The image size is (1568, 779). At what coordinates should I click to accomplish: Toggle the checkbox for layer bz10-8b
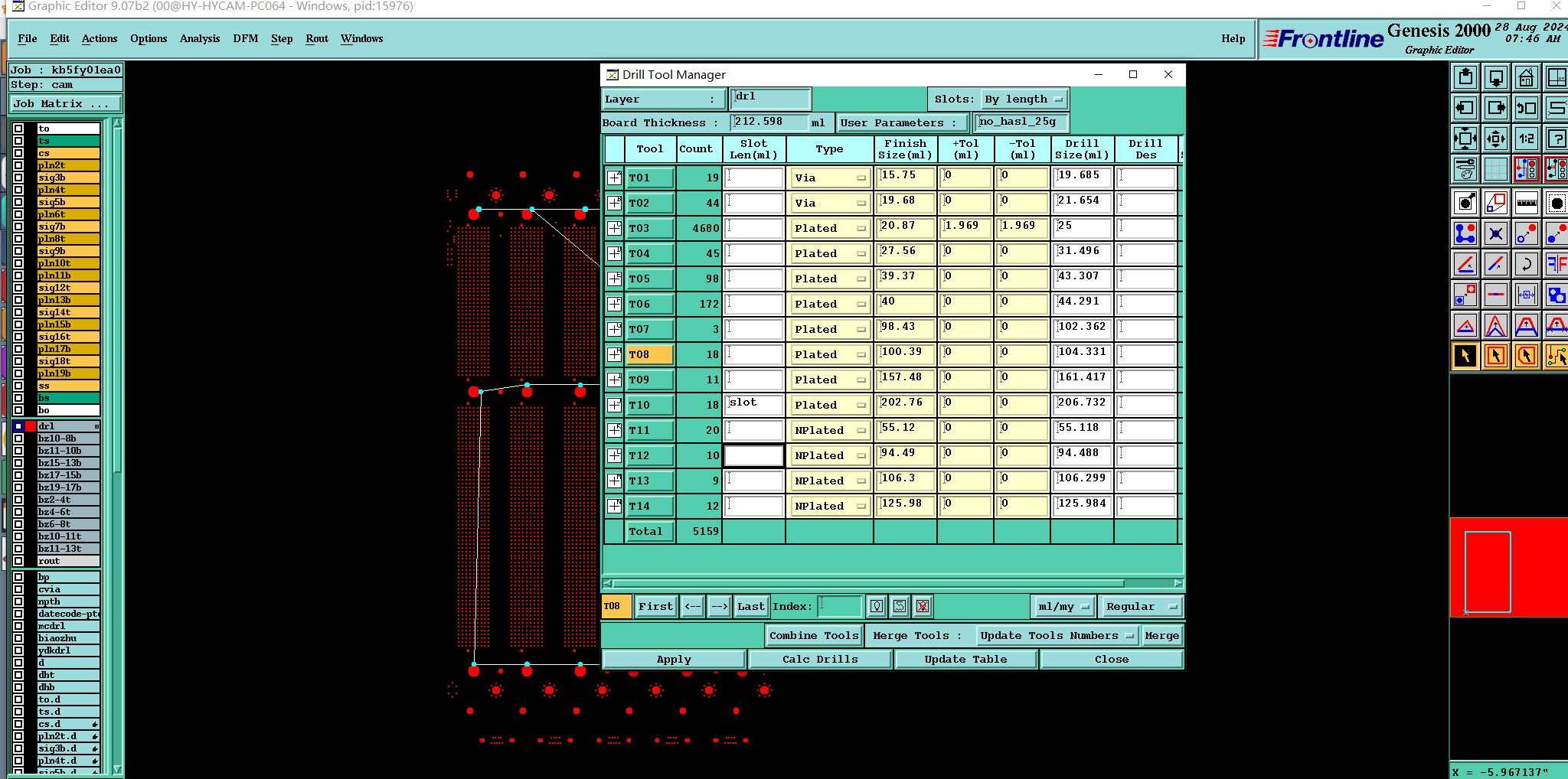18,438
